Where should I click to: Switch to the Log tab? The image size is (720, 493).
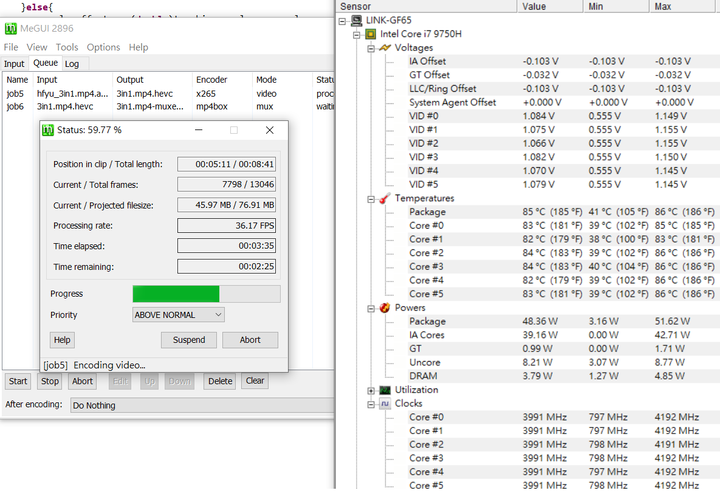pos(72,64)
